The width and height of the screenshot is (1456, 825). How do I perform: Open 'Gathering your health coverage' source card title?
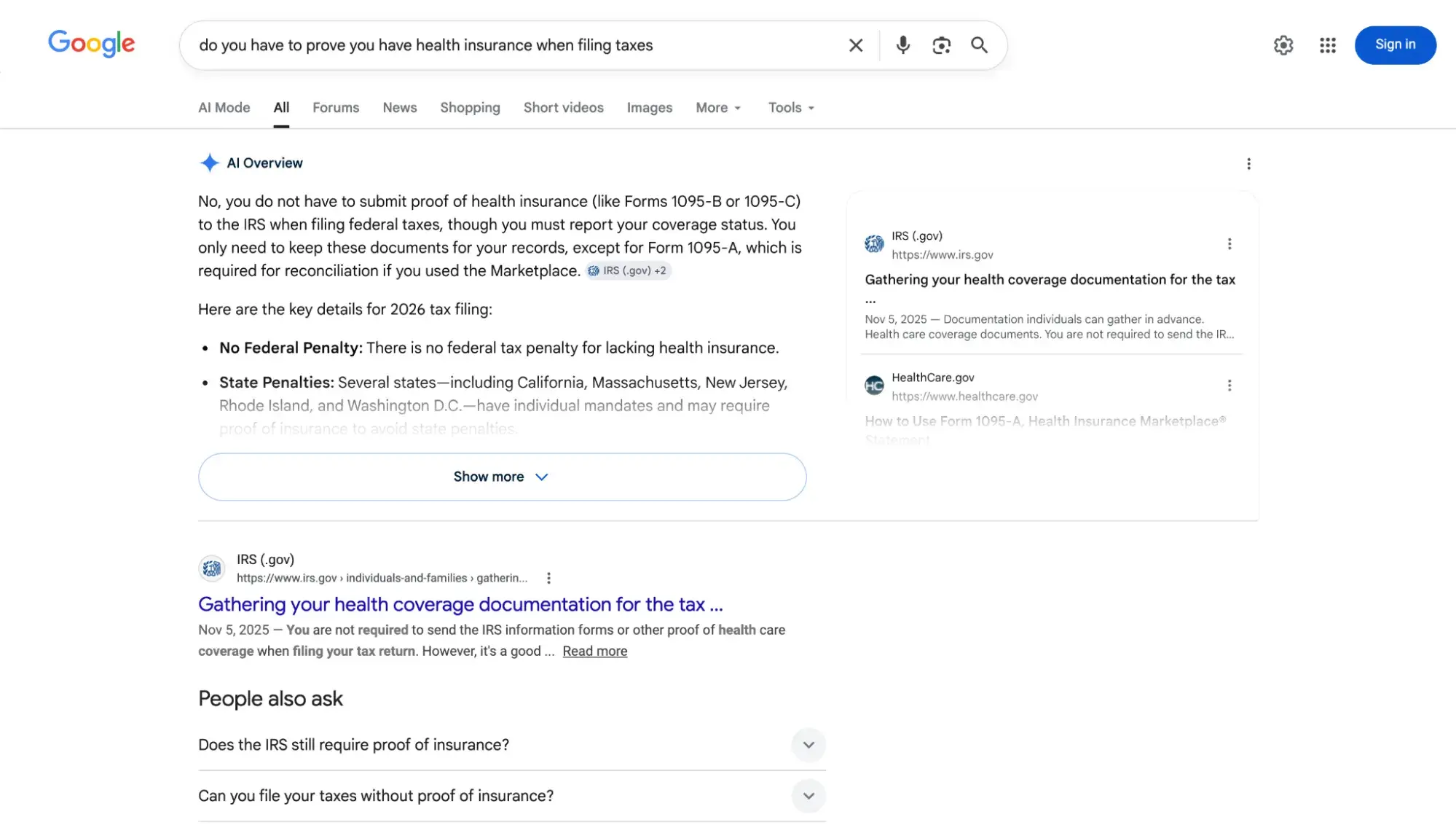tap(1050, 289)
